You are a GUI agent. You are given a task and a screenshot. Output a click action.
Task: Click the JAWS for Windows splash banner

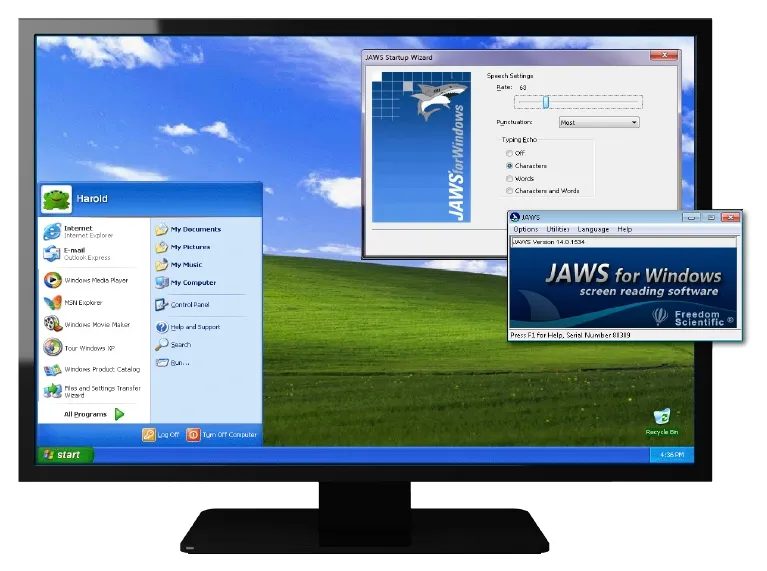pos(623,288)
